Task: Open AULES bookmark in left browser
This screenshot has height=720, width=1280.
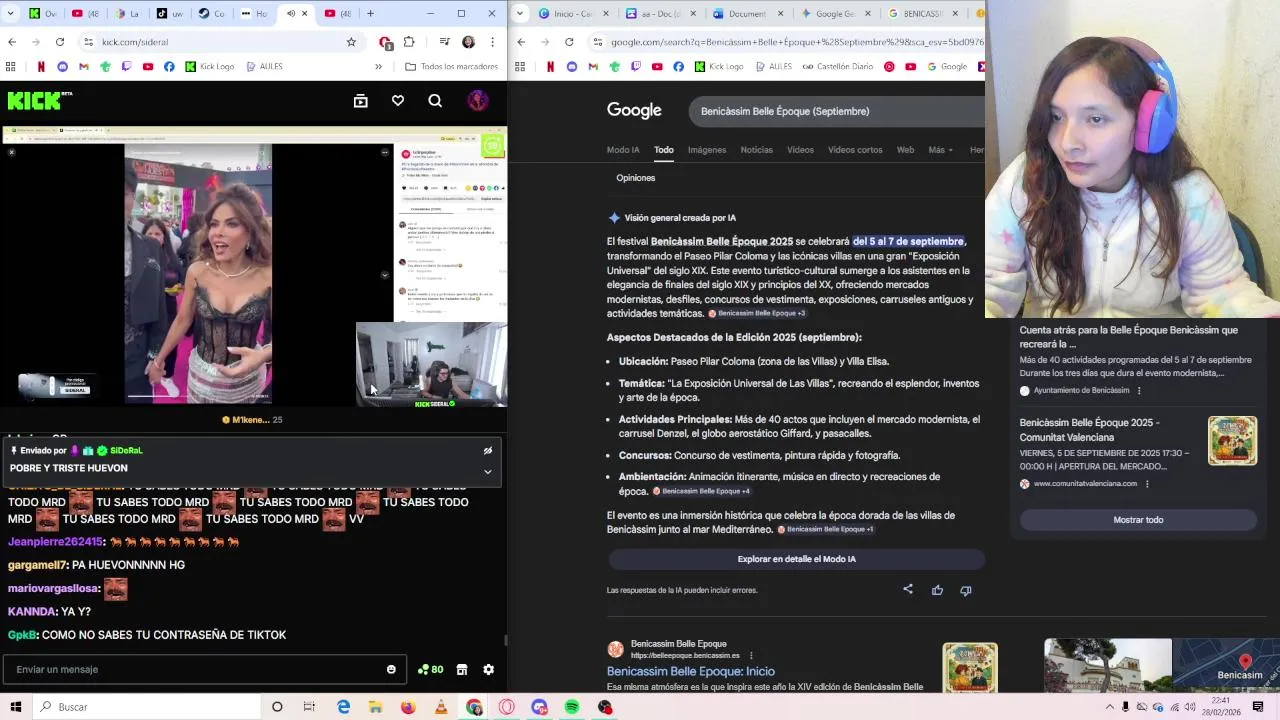Action: [263, 67]
